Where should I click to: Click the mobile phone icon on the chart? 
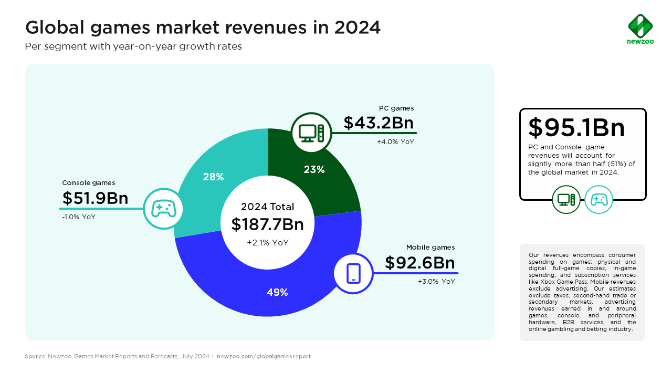(x=354, y=273)
